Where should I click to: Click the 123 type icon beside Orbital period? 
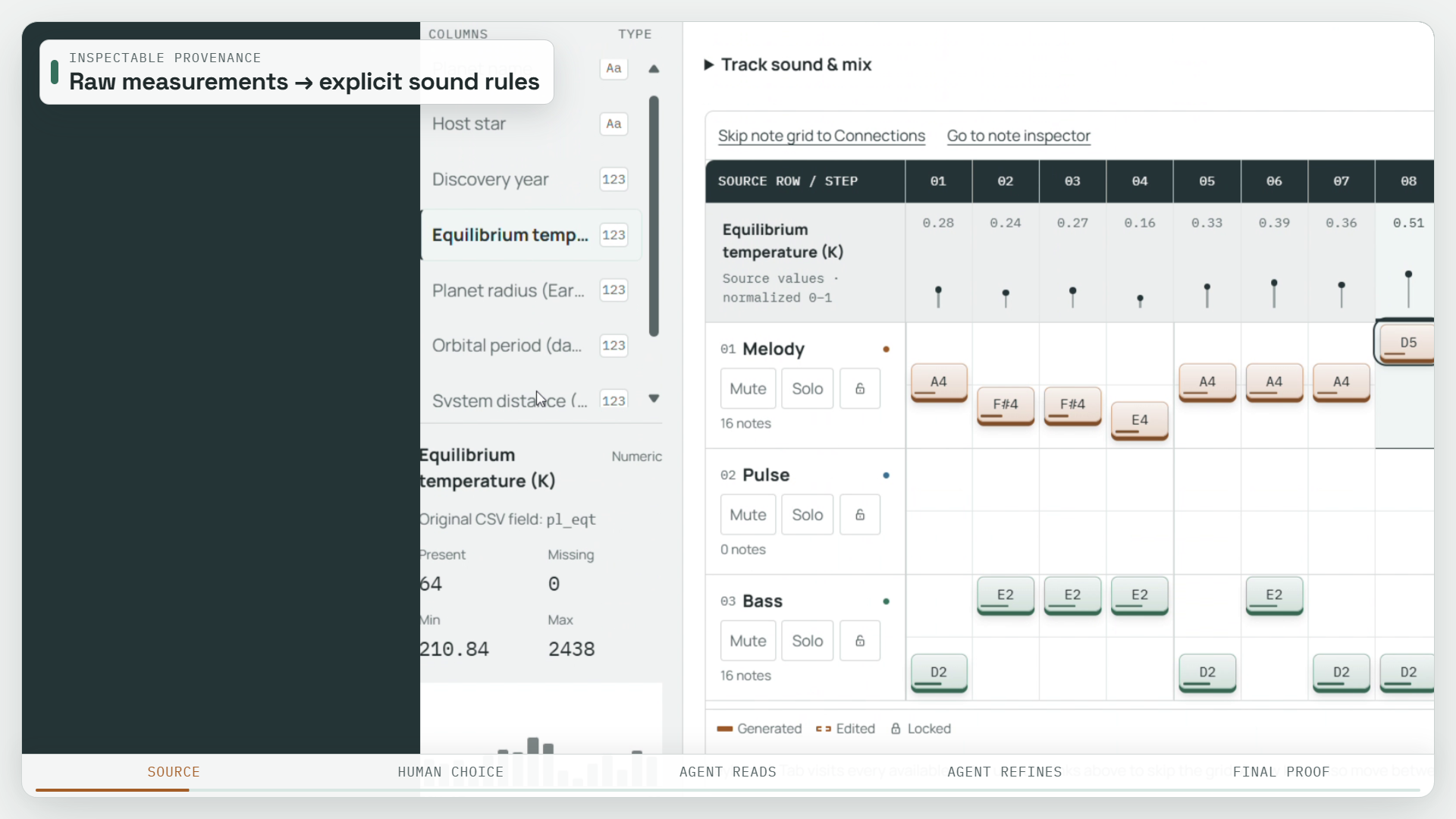pyautogui.click(x=613, y=346)
